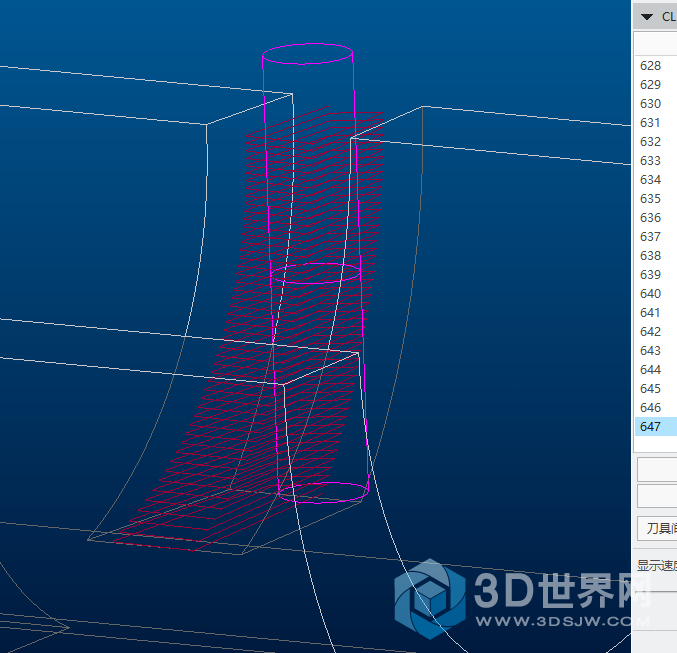The width and height of the screenshot is (677, 653).
Task: Select line 633 in the list
Action: coord(656,161)
